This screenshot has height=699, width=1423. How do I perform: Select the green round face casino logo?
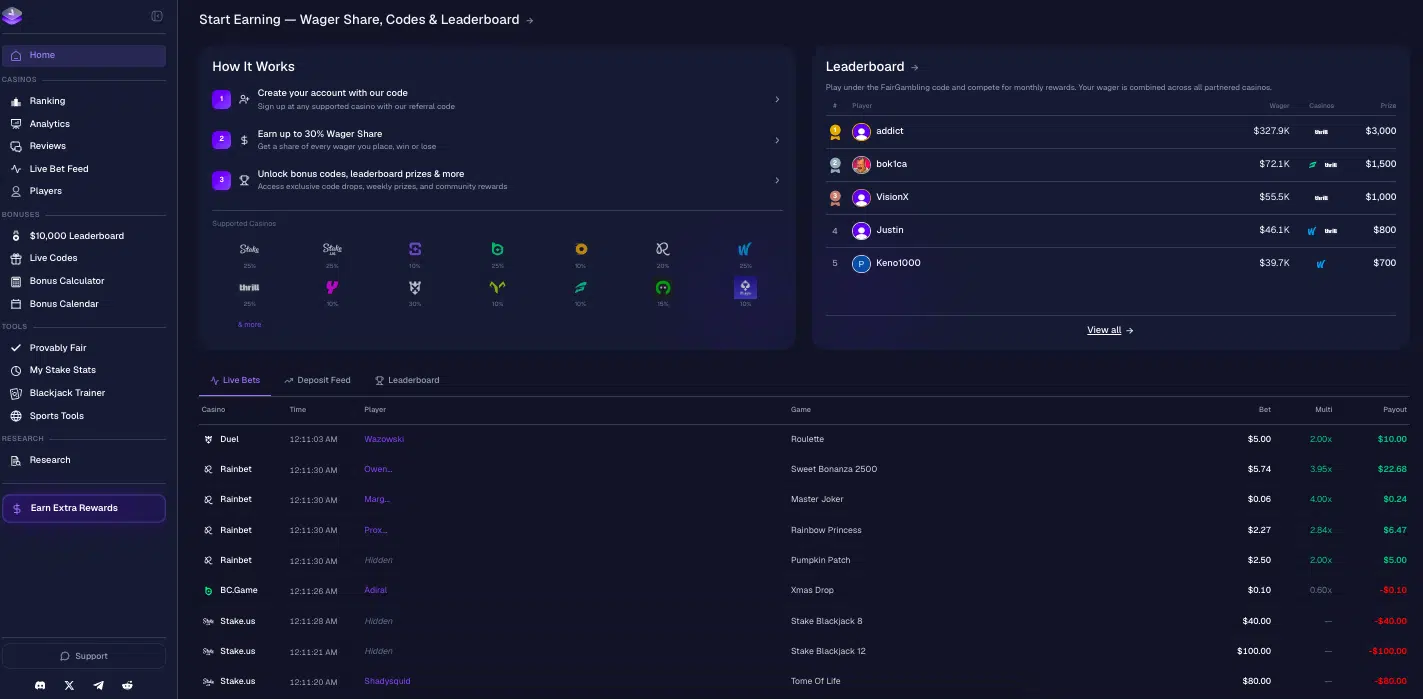(x=662, y=288)
